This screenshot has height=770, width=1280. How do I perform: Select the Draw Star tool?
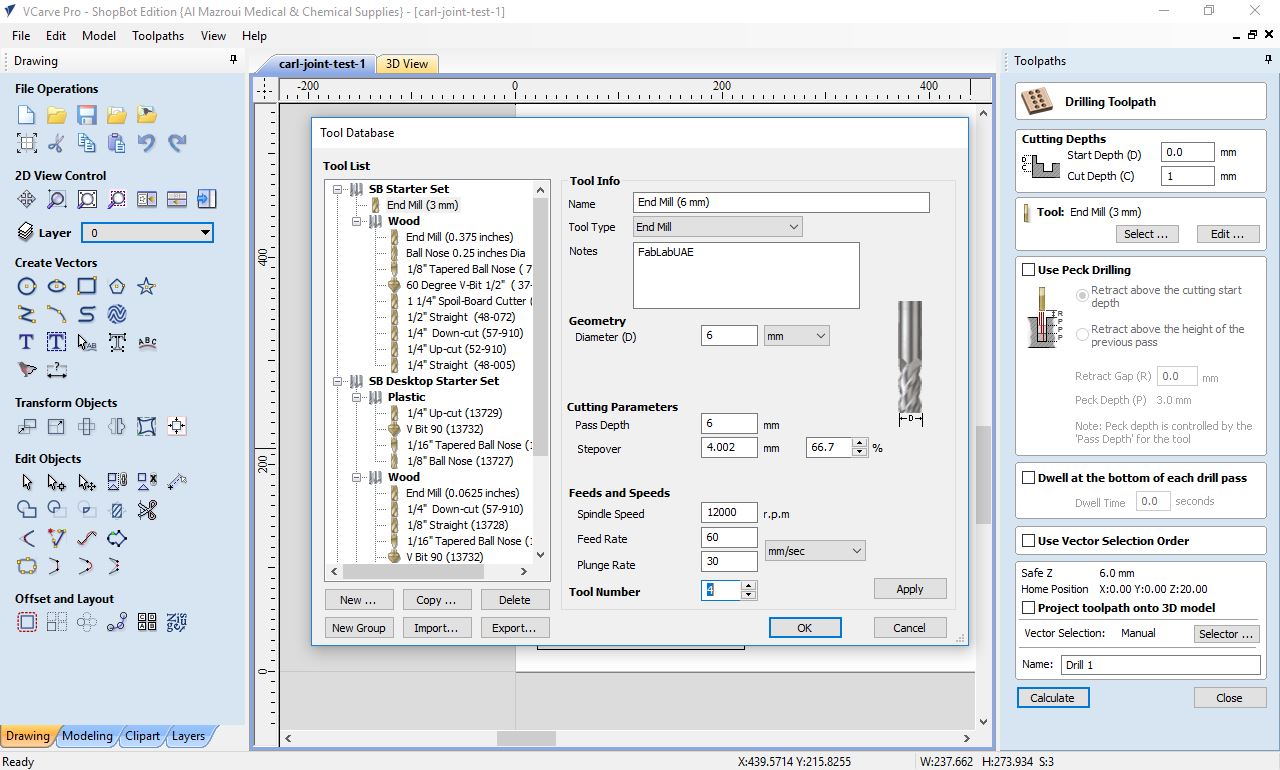pyautogui.click(x=147, y=287)
